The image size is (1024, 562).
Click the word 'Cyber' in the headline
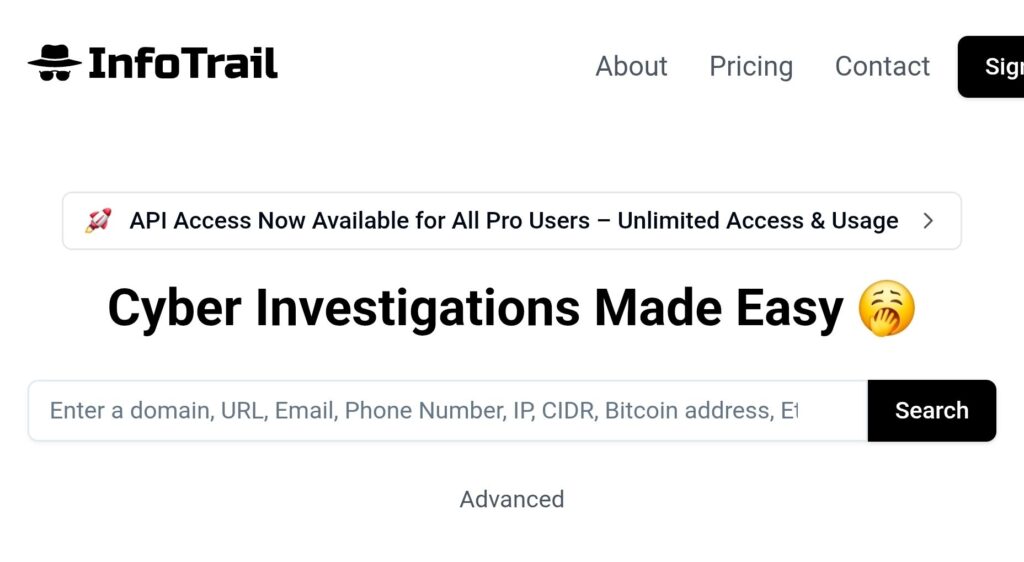[x=173, y=309]
